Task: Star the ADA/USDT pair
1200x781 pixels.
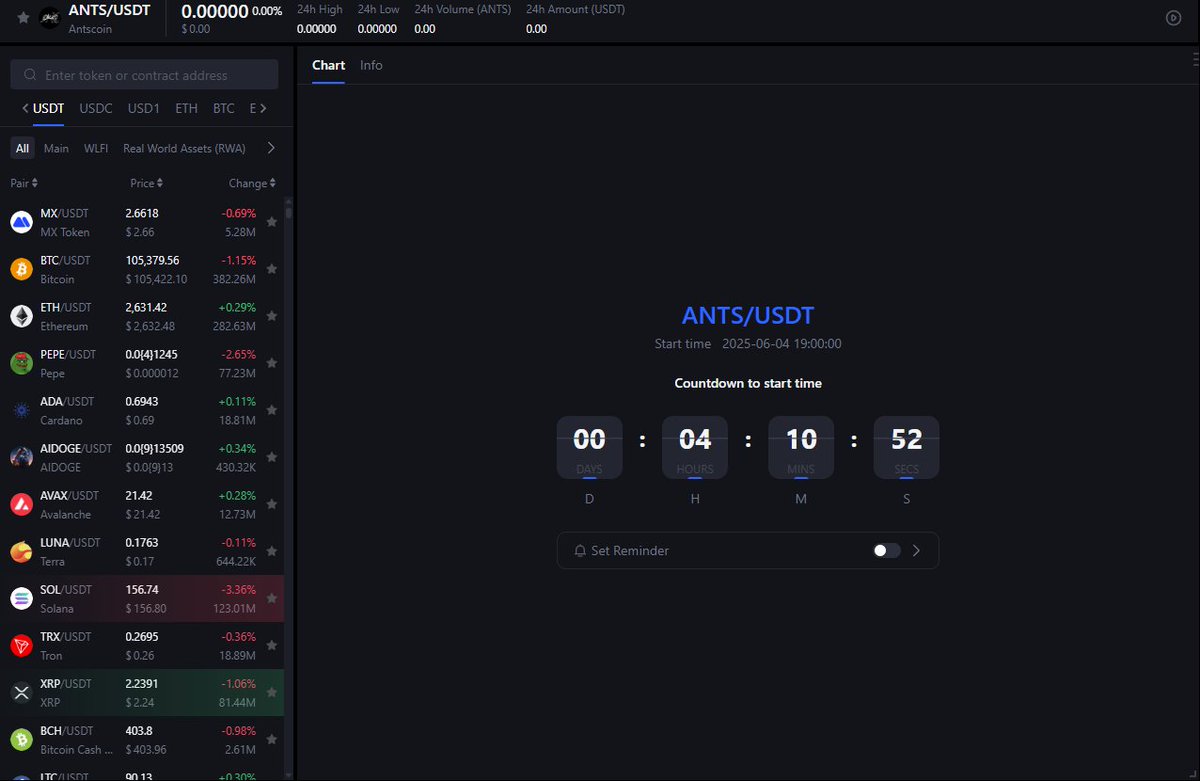Action: tap(271, 410)
